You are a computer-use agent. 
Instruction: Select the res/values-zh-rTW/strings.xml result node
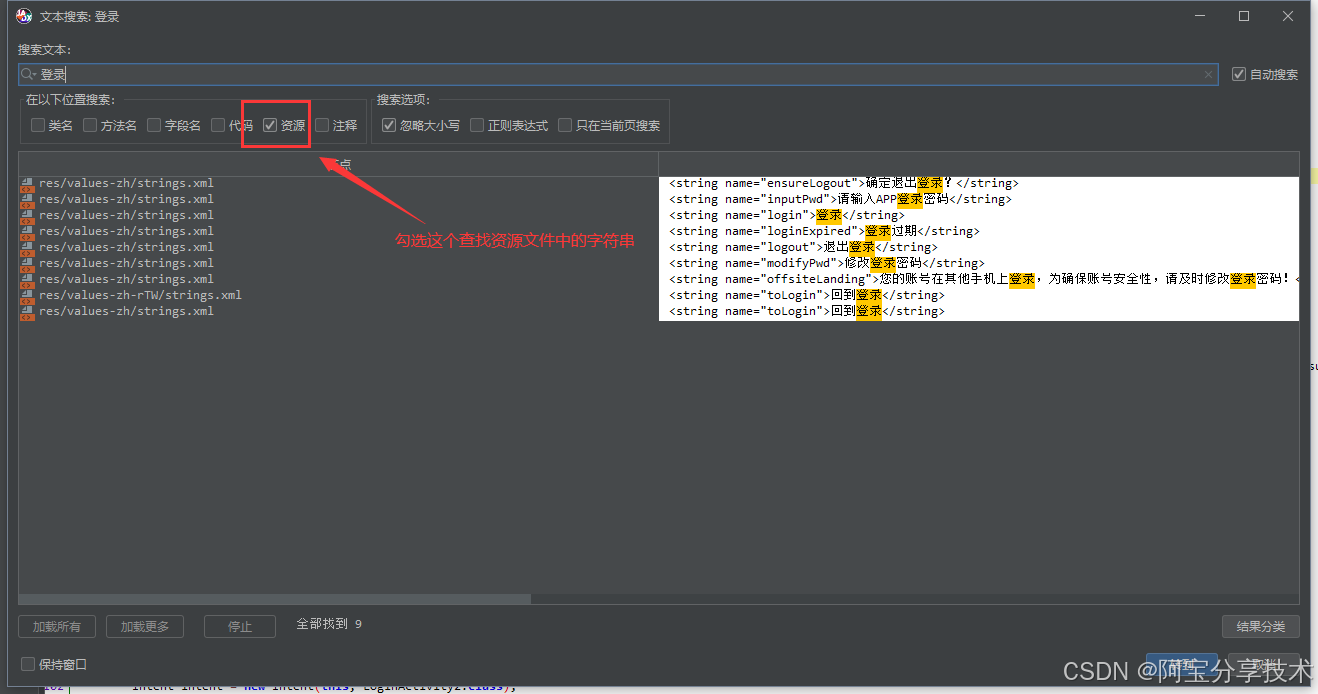point(140,296)
